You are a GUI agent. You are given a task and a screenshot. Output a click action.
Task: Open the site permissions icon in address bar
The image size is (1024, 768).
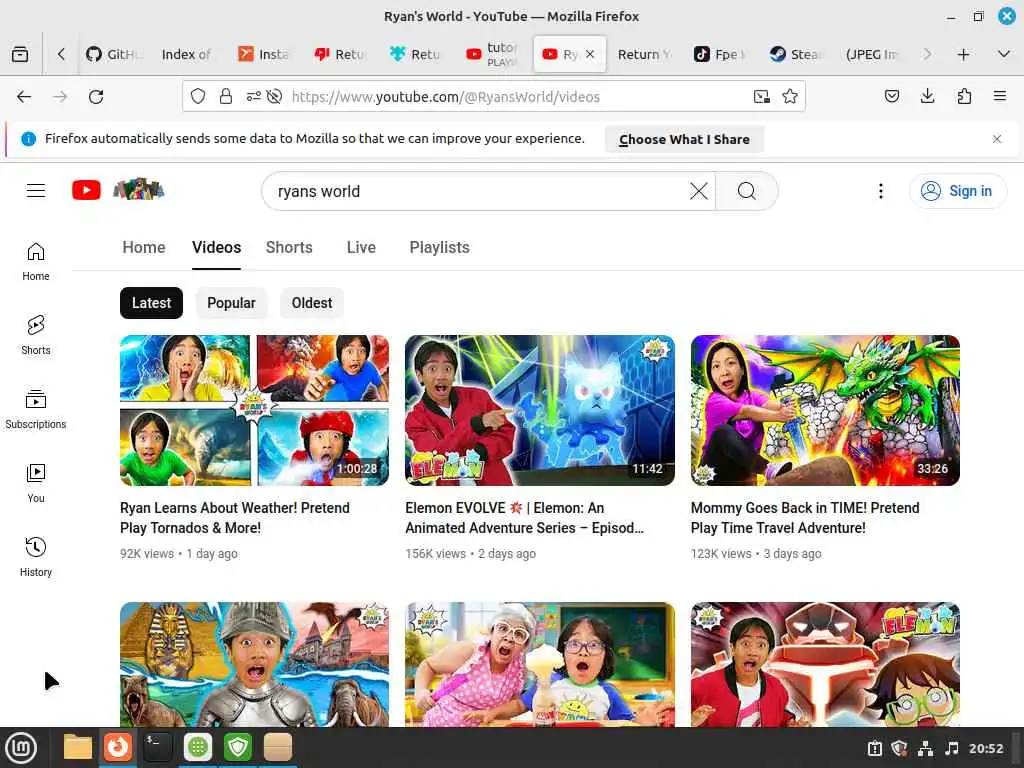click(253, 97)
